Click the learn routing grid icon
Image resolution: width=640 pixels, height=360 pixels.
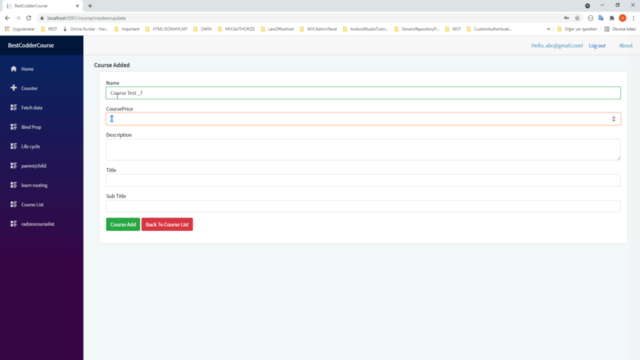click(x=13, y=185)
